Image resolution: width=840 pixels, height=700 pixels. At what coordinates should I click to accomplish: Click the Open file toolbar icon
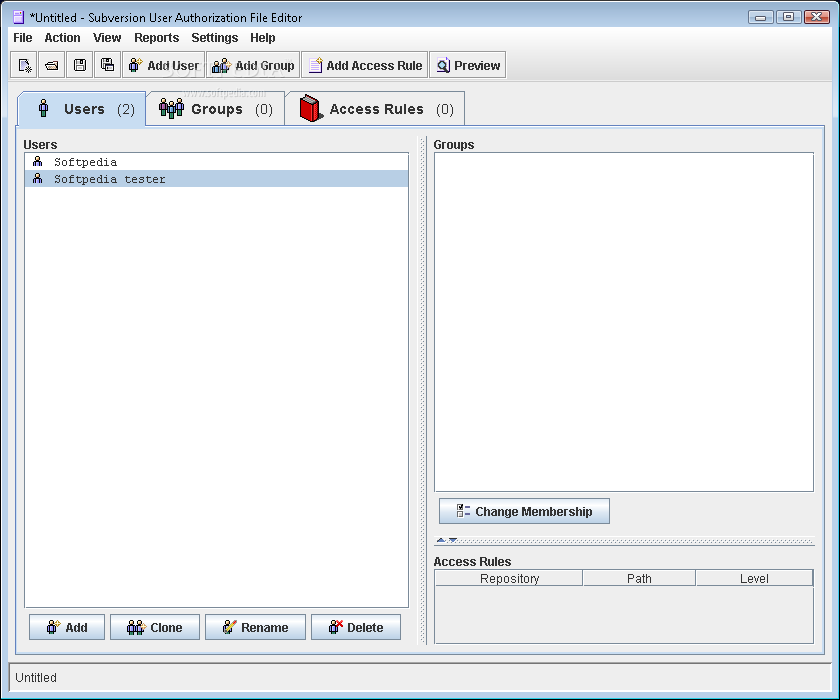(52, 65)
